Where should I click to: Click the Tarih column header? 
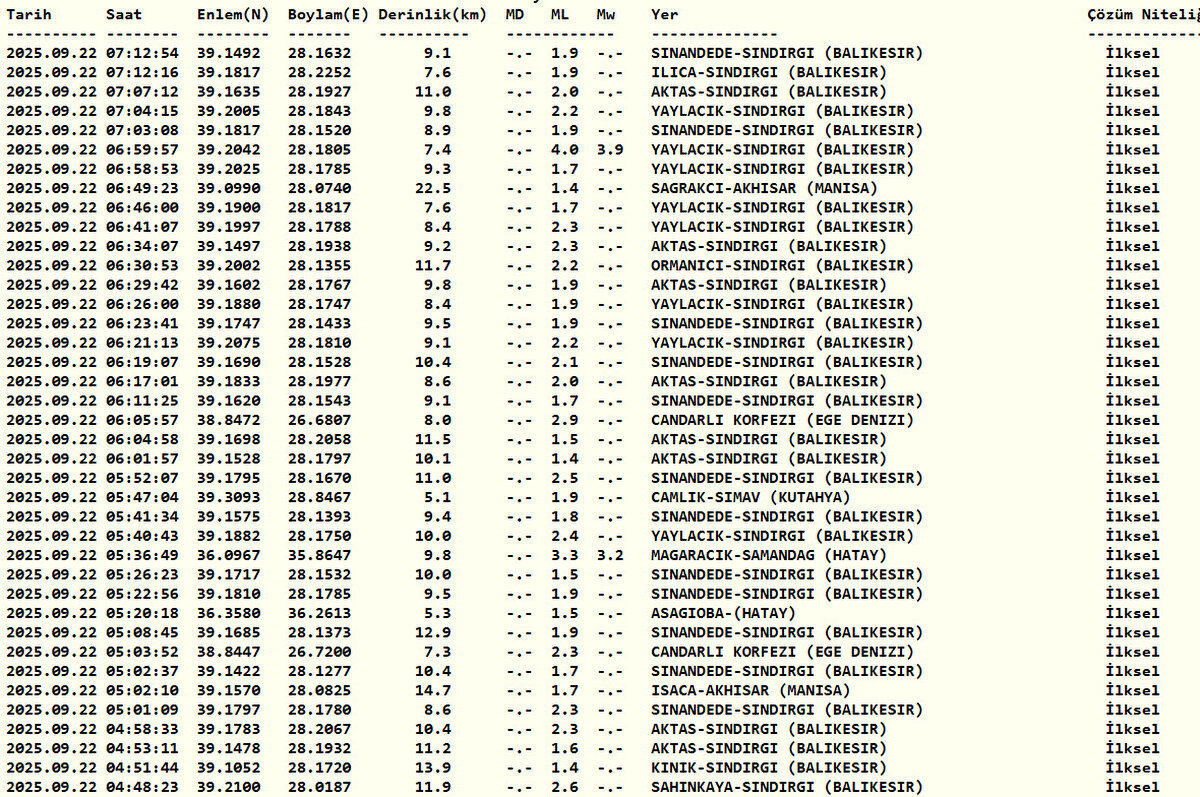click(29, 15)
